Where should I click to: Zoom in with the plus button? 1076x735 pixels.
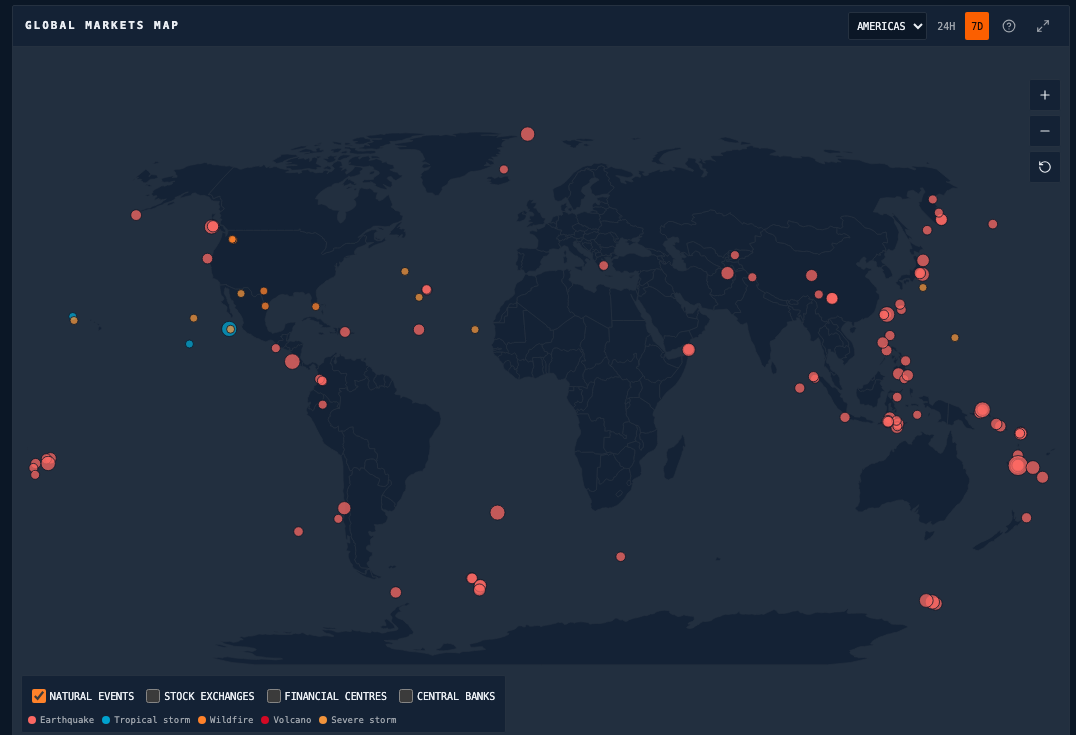pyautogui.click(x=1044, y=95)
